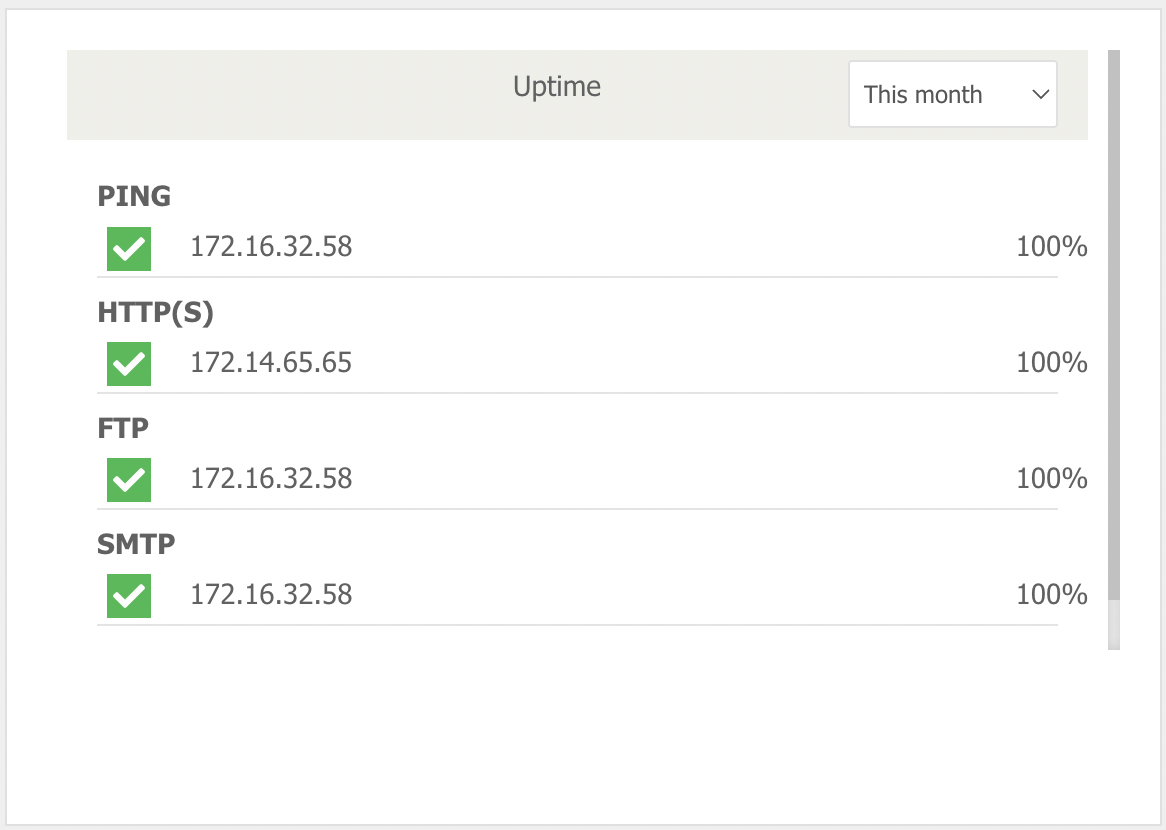
Task: Click the green checkmark status icon under SMTP
Action: (129, 596)
